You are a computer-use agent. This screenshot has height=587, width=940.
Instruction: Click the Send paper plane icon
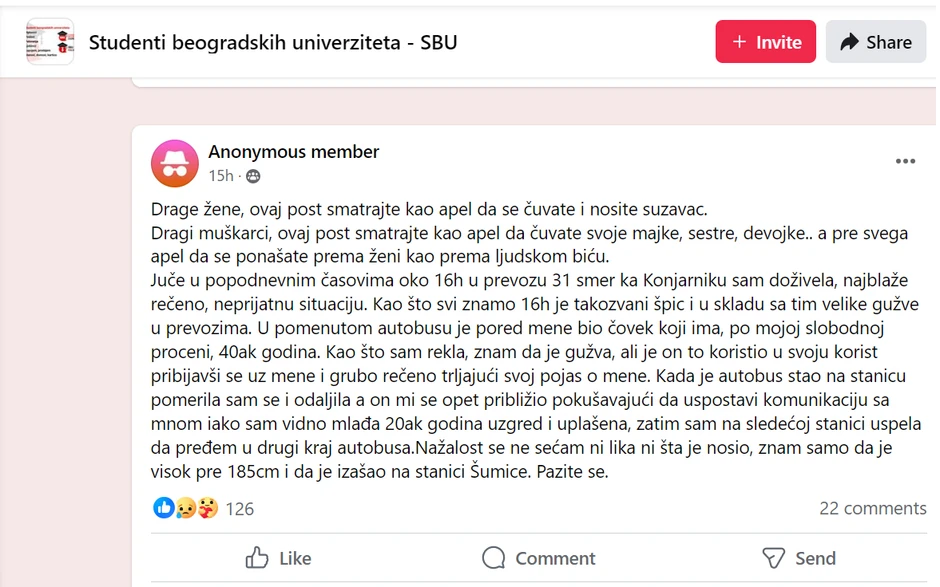772,558
